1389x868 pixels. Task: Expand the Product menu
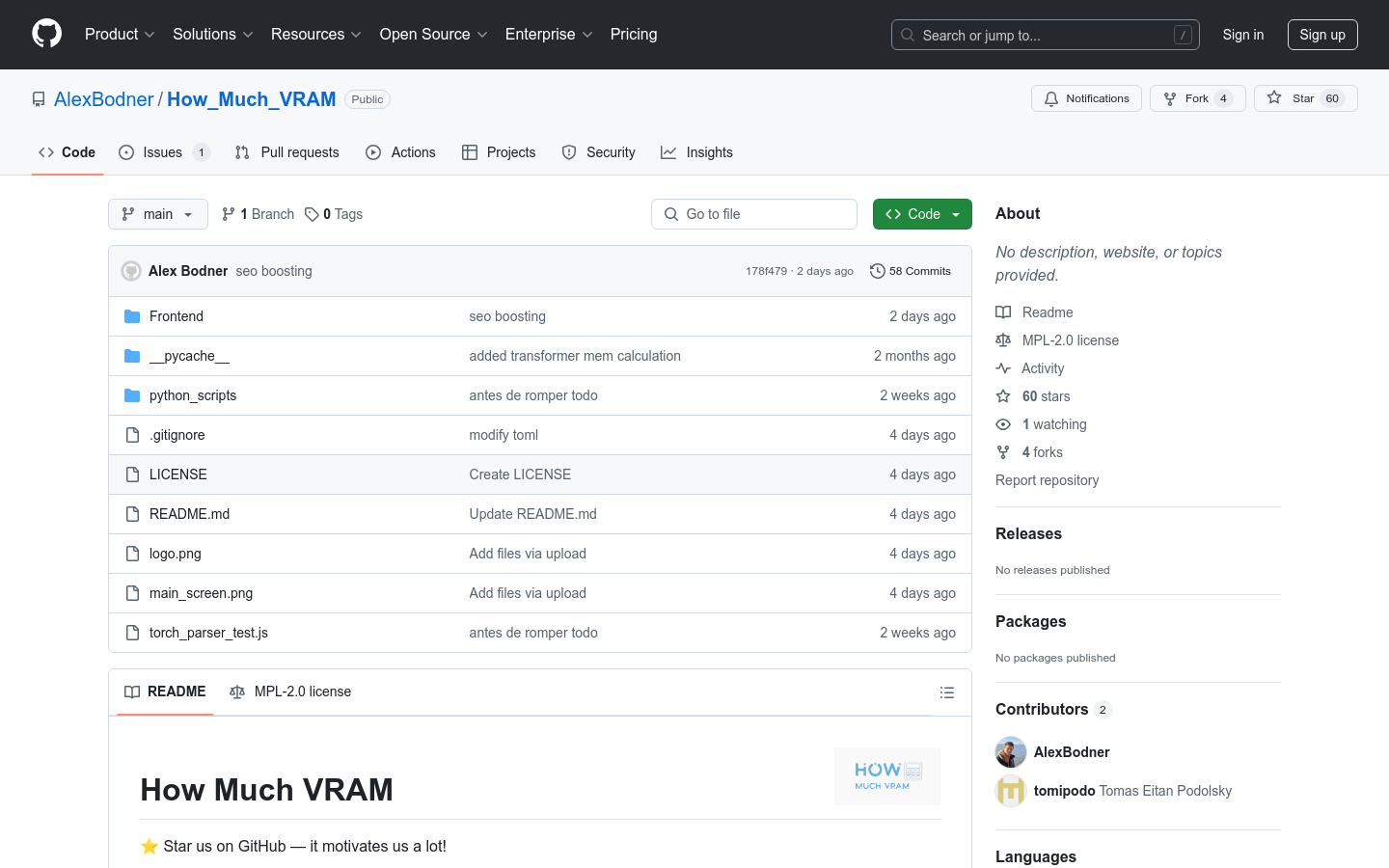(120, 35)
